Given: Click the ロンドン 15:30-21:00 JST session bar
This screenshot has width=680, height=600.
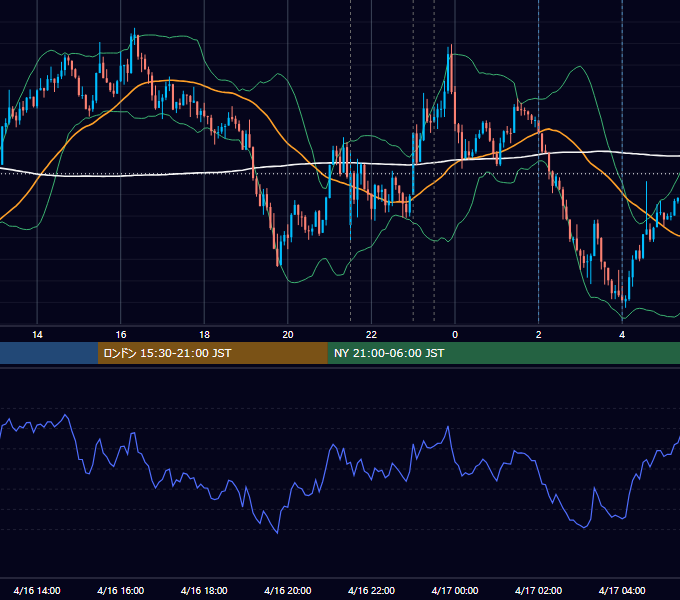Looking at the screenshot, I should [212, 353].
